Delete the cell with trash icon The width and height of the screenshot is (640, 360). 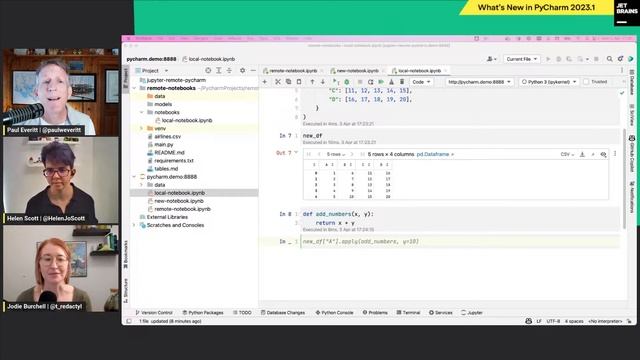point(402,82)
